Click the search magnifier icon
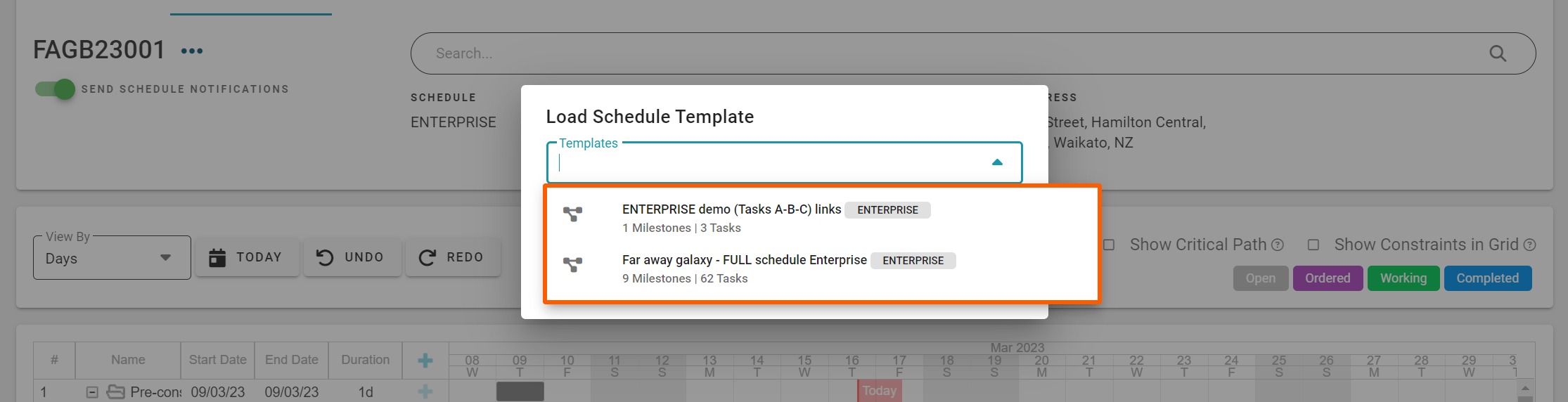The width and height of the screenshot is (1568, 402). tap(1497, 53)
